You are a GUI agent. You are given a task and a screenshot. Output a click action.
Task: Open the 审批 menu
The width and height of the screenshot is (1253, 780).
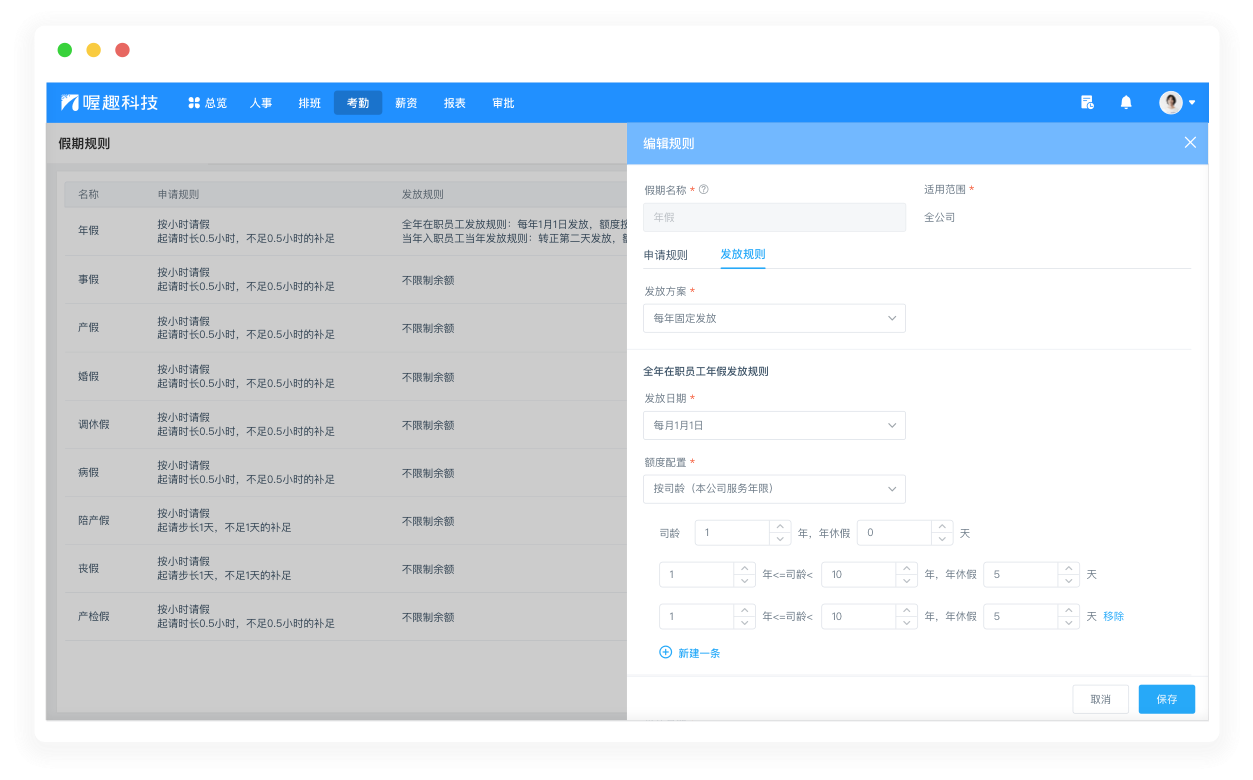503,103
